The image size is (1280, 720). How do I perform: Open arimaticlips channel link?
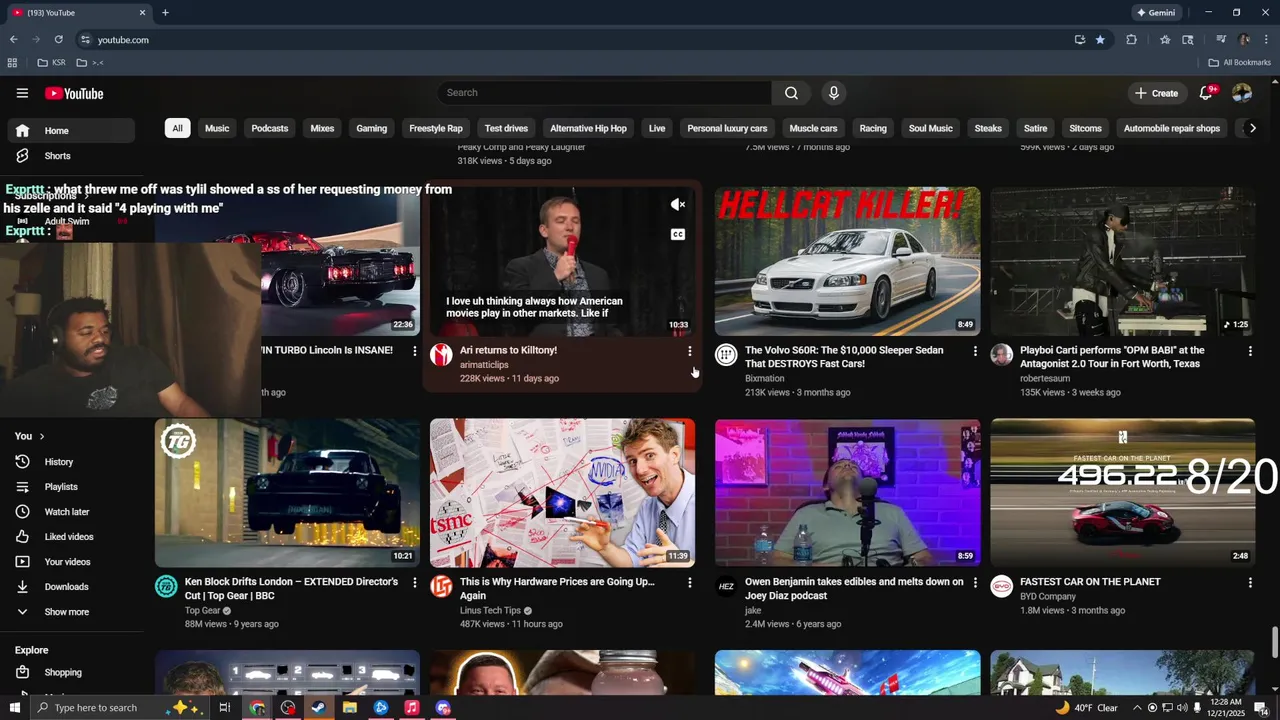pos(484,365)
